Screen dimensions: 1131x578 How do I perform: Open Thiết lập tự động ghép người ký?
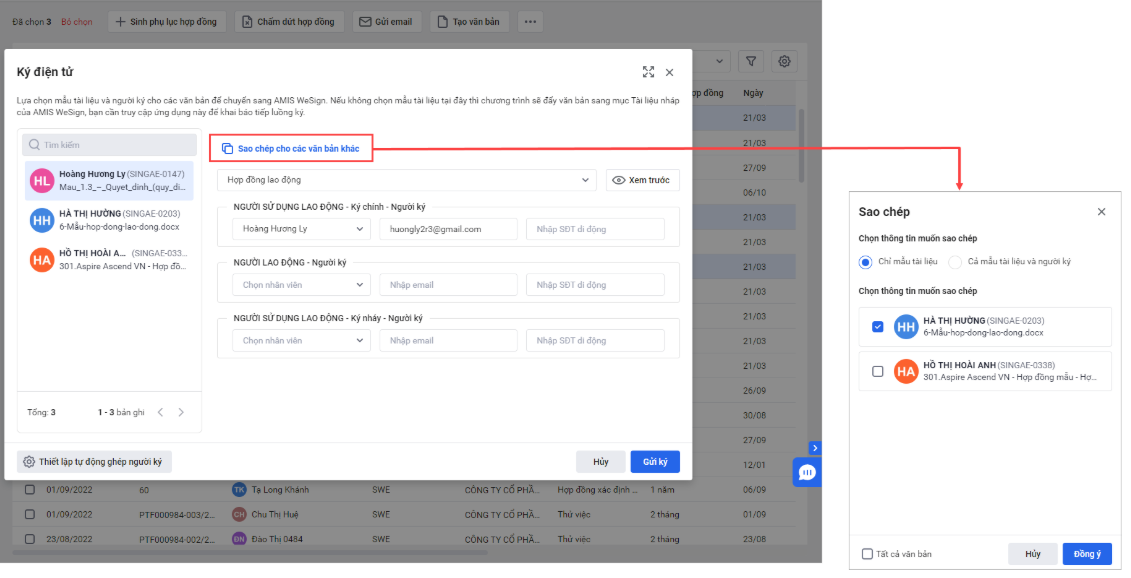[x=94, y=462]
